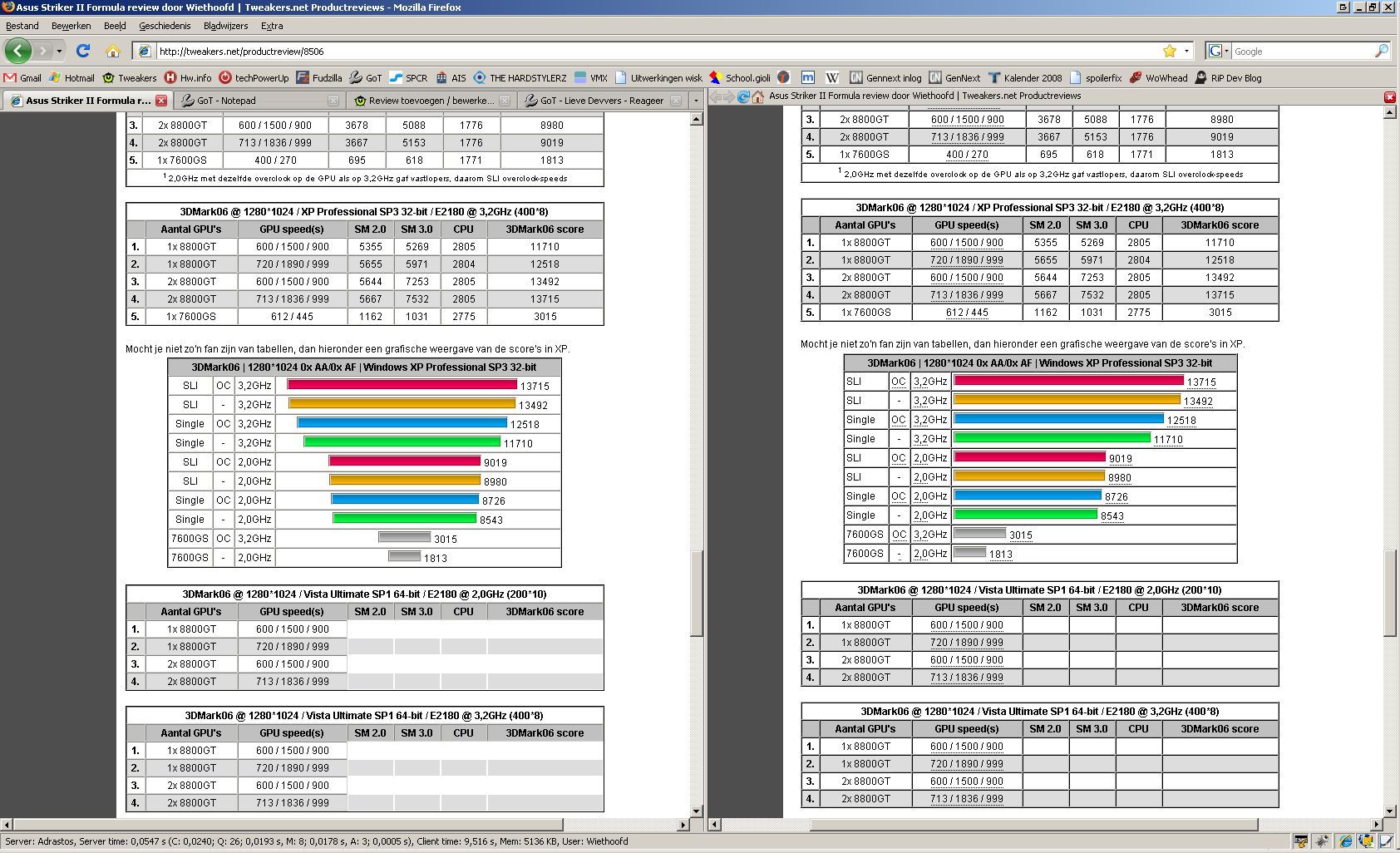Click the home icon in the split panel toolbar
This screenshot has width=1400, height=853.
click(x=758, y=96)
